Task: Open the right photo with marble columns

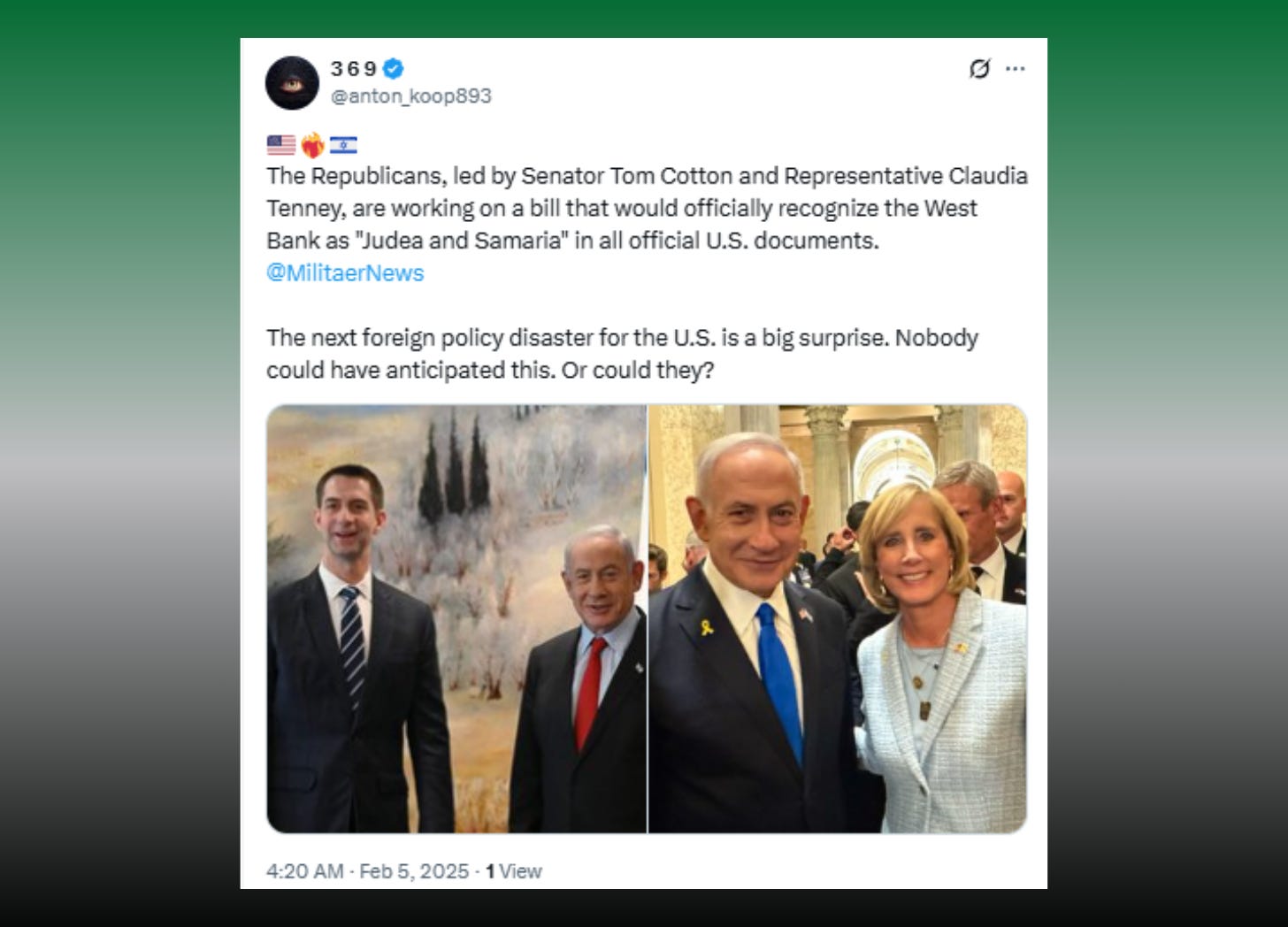Action: (x=838, y=618)
